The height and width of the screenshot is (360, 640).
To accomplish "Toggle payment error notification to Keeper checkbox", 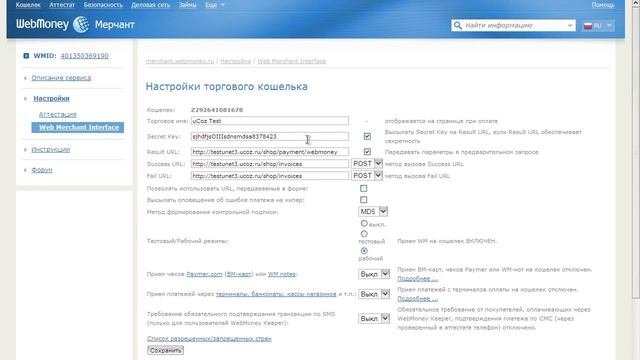I will click(x=364, y=200).
